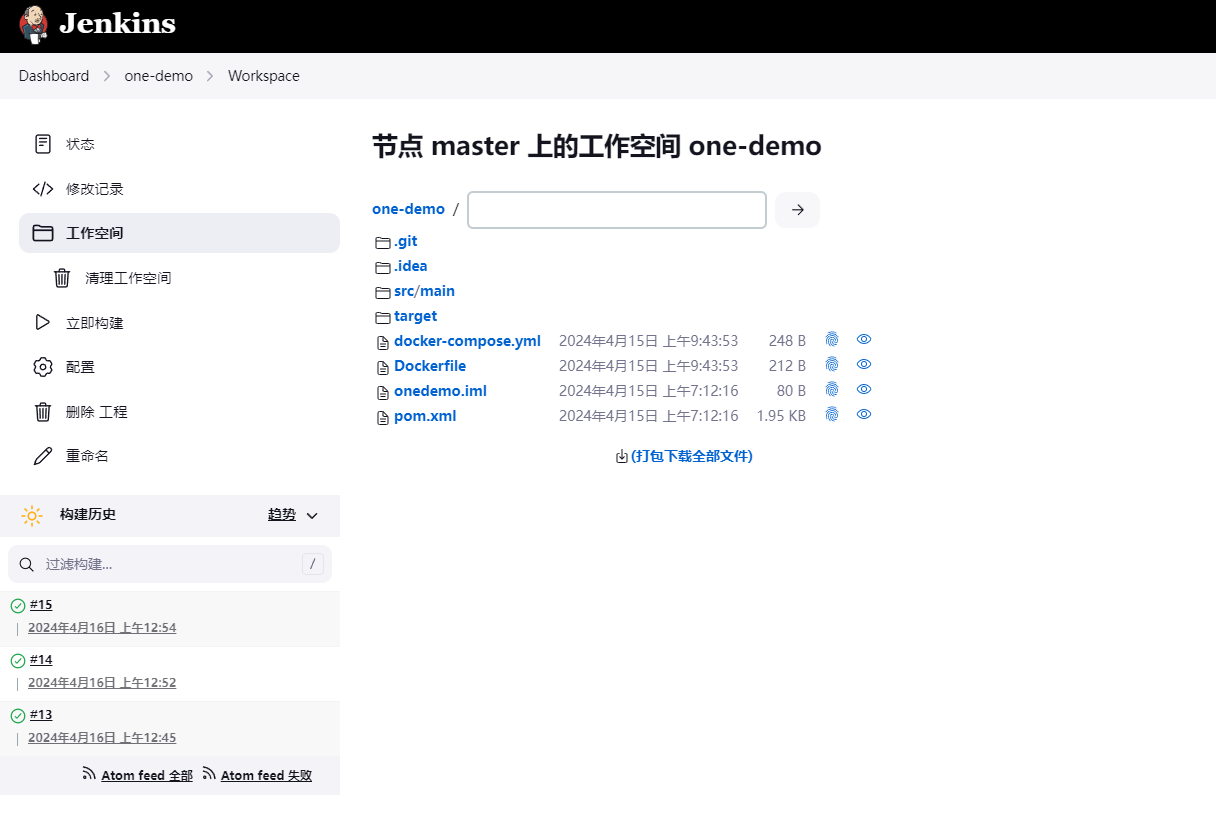Focus the workspace path input field

(617, 210)
